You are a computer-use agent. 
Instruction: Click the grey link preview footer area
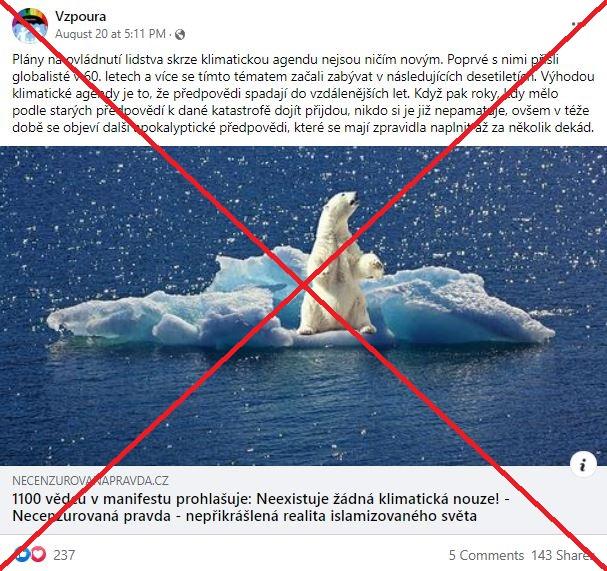304,500
